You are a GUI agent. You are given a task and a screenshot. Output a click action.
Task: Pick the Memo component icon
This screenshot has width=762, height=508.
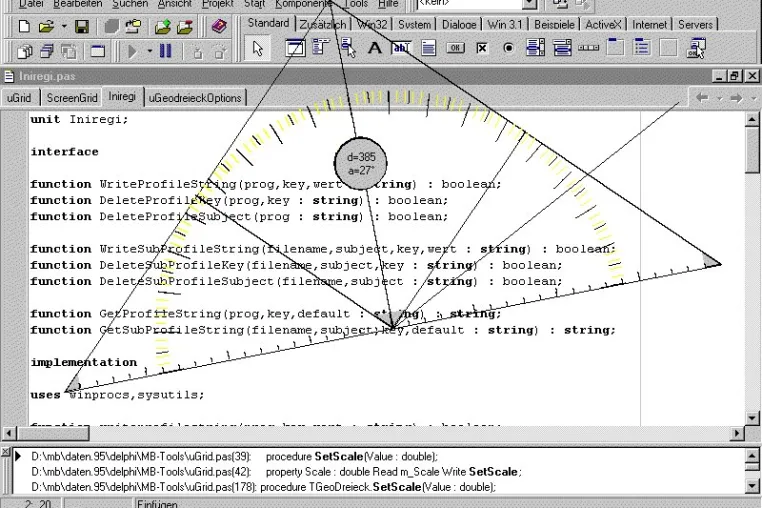click(x=428, y=48)
